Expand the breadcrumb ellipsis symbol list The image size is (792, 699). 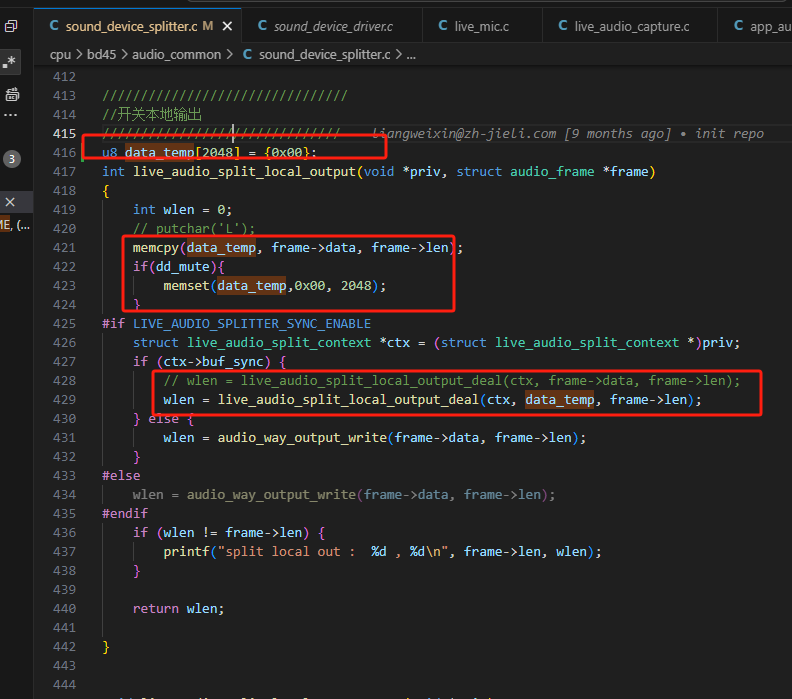pyautogui.click(x=411, y=55)
